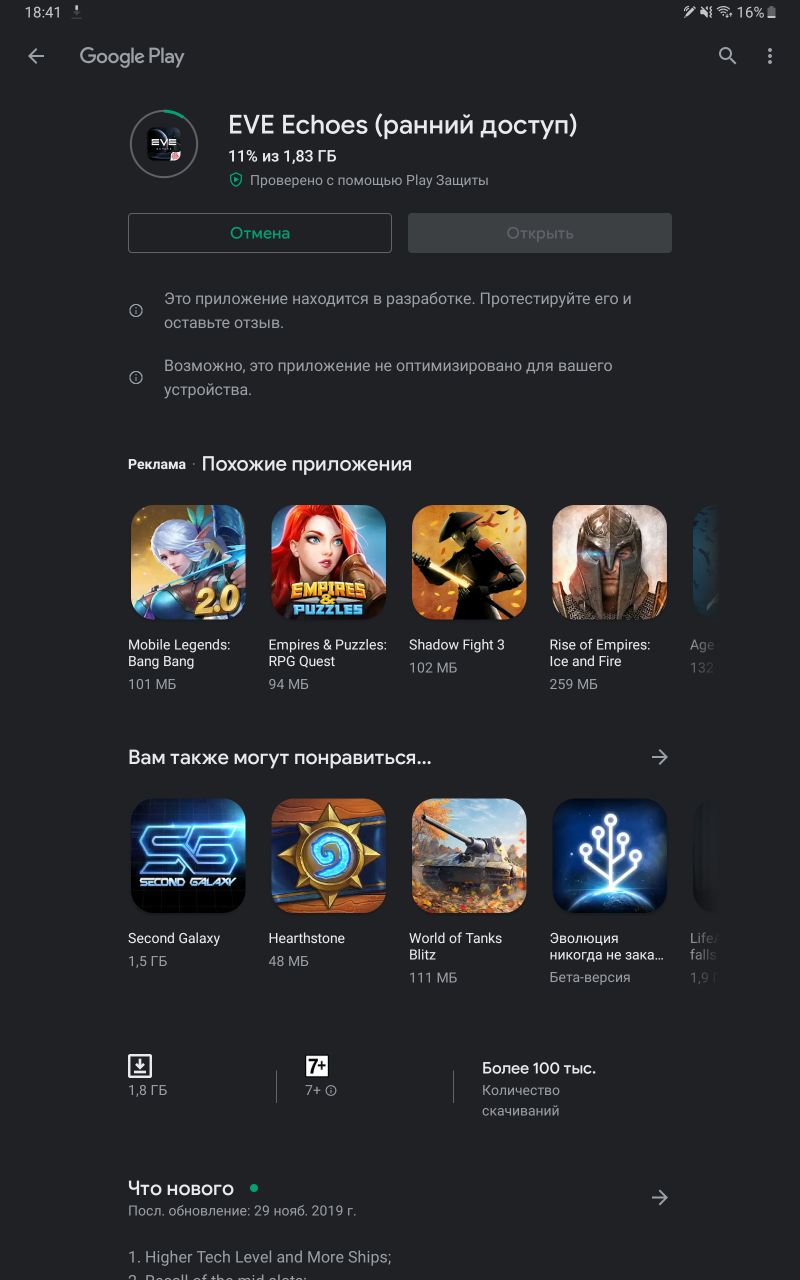Open the search magnifier icon
This screenshot has height=1280, width=800.
point(727,56)
